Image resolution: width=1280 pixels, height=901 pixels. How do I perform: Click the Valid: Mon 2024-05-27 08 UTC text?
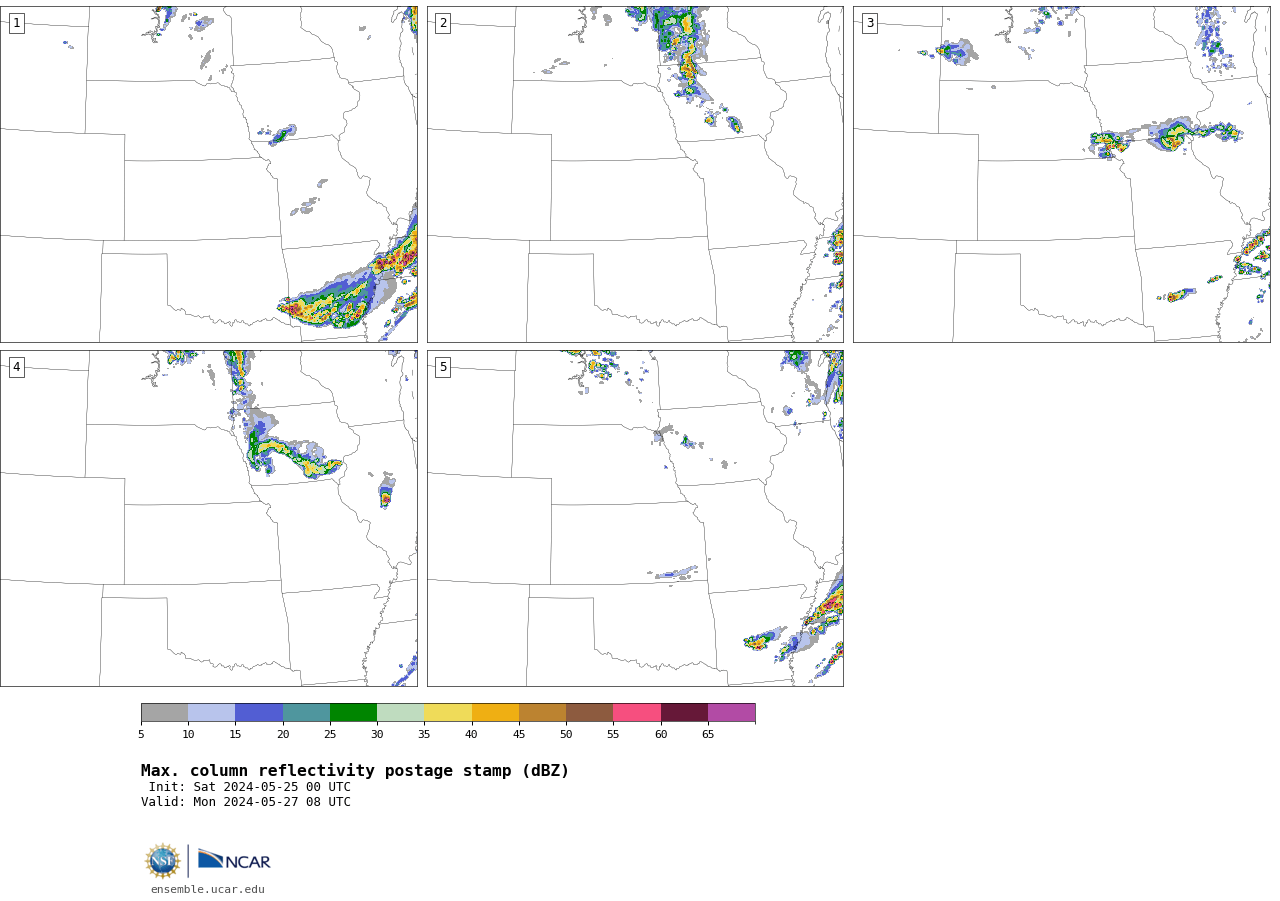246,802
